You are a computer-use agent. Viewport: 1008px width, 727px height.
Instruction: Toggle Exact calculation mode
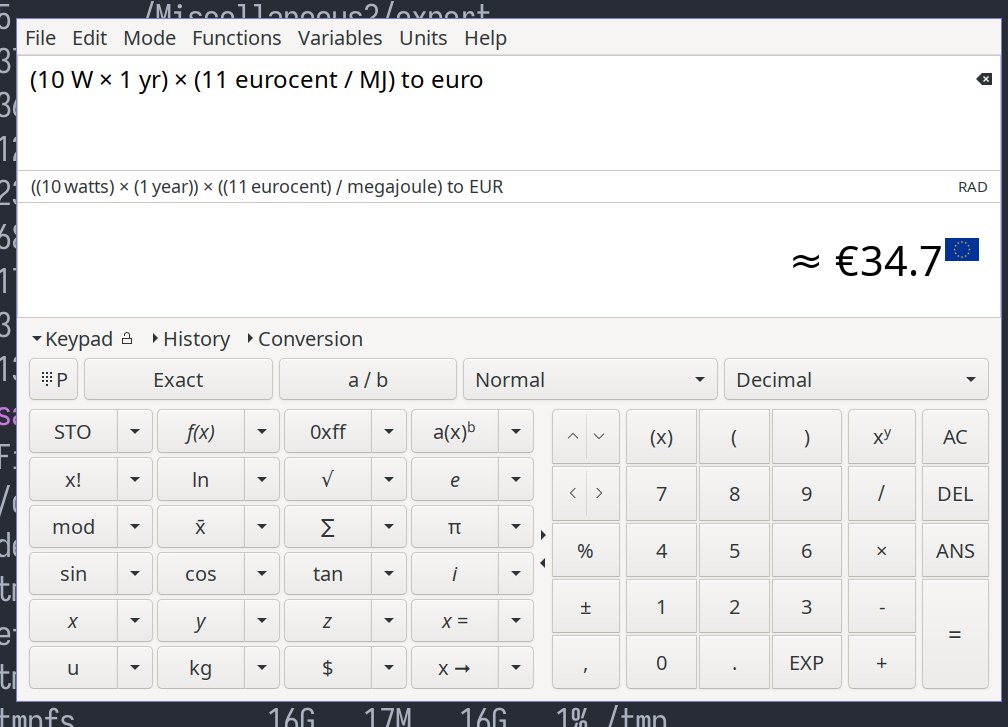(178, 380)
